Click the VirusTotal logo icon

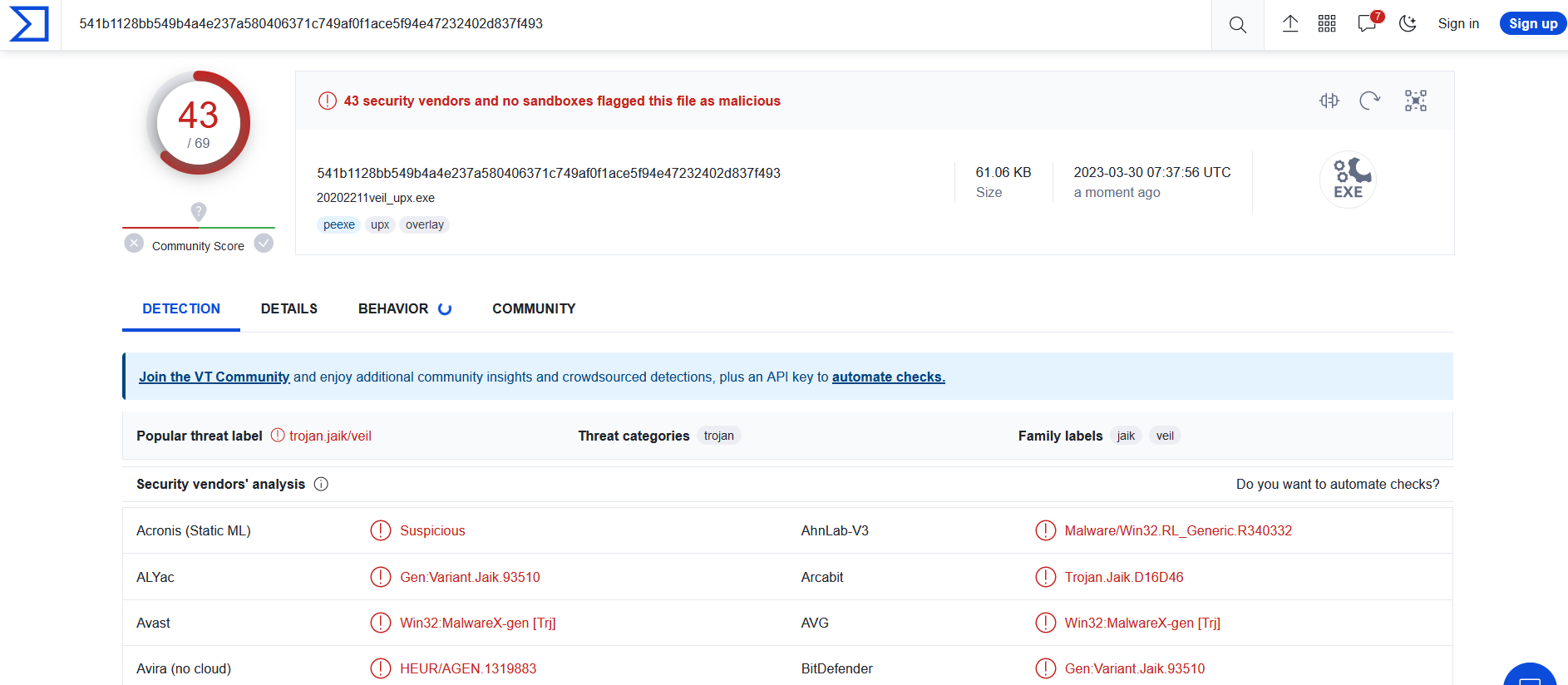click(x=29, y=23)
